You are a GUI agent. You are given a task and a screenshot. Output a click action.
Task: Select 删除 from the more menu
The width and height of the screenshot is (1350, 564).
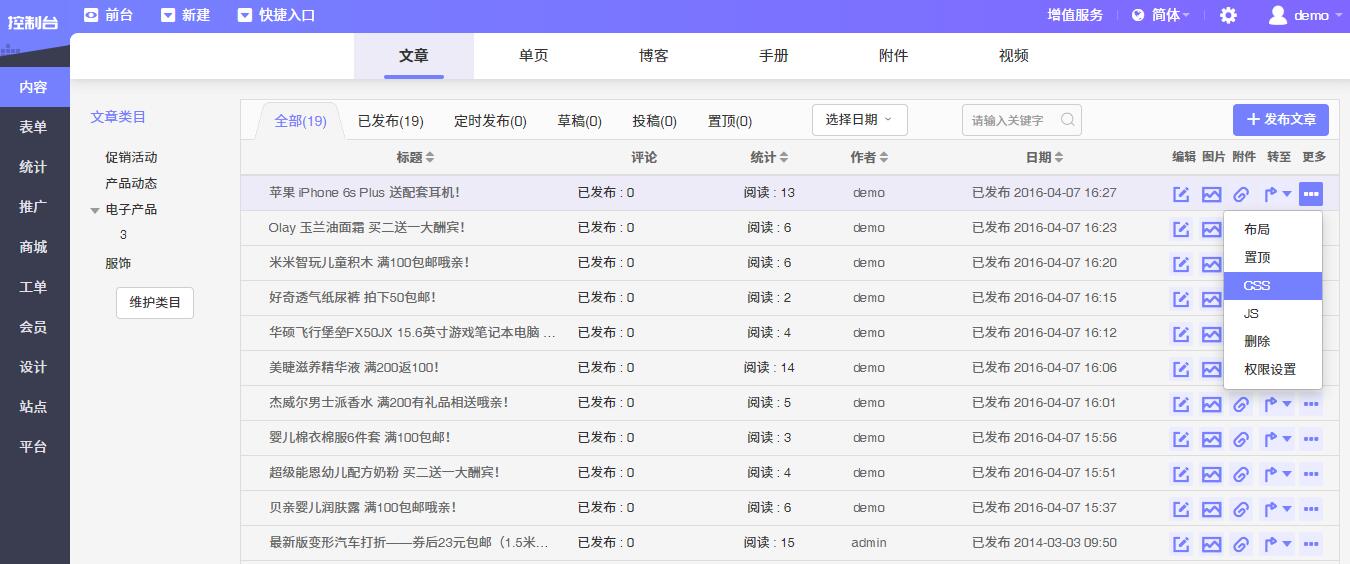[1272, 342]
